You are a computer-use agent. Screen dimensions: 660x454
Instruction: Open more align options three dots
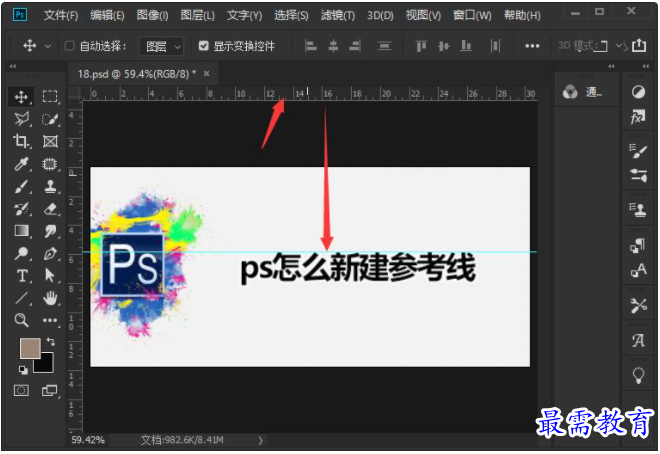532,46
